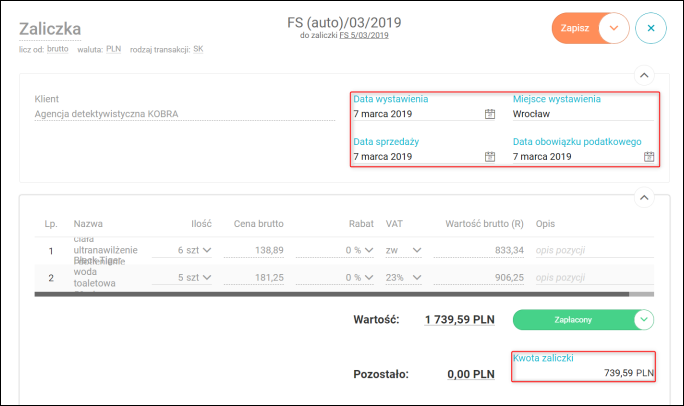Open calendar for Data sprzedaży
Screen dimensions: 684x406
coord(490,157)
